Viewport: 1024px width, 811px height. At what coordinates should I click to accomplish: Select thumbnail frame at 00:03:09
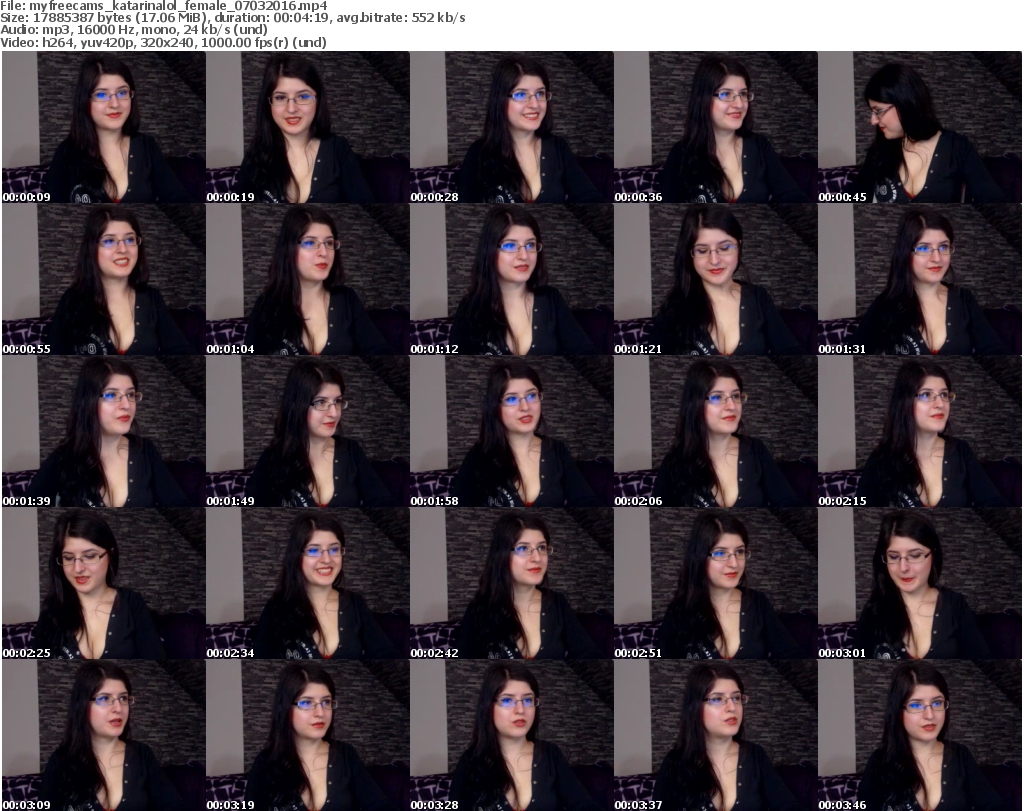click(x=104, y=735)
